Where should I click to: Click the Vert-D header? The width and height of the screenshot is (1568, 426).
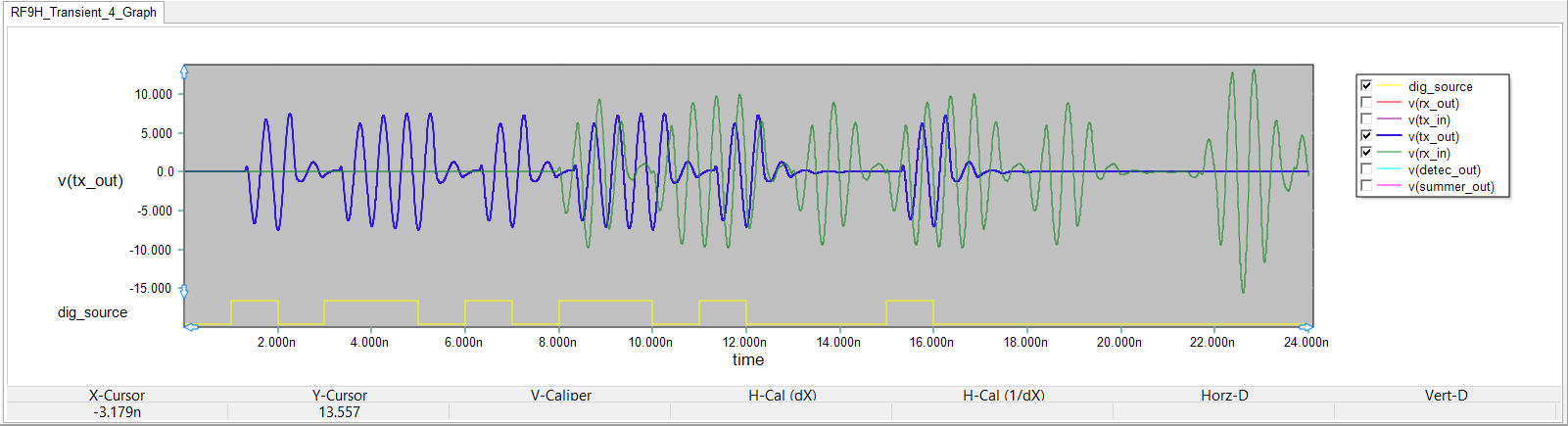(1446, 396)
